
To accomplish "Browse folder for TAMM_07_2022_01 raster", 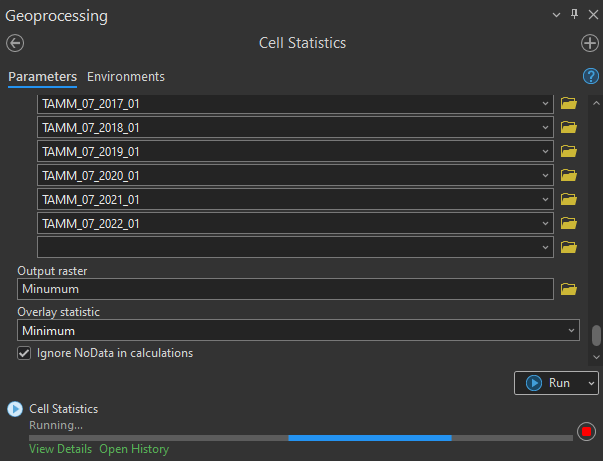I will [x=569, y=223].
